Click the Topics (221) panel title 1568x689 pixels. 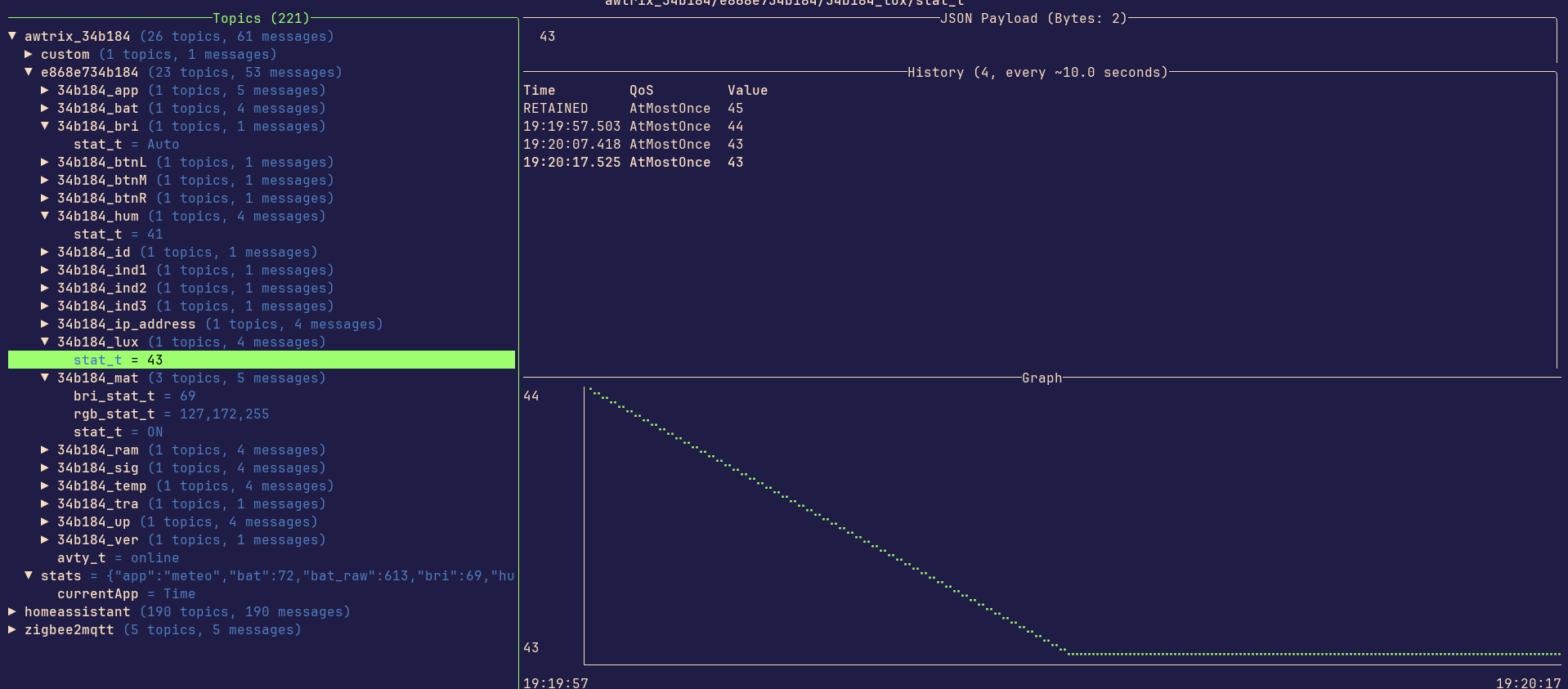pyautogui.click(x=262, y=18)
